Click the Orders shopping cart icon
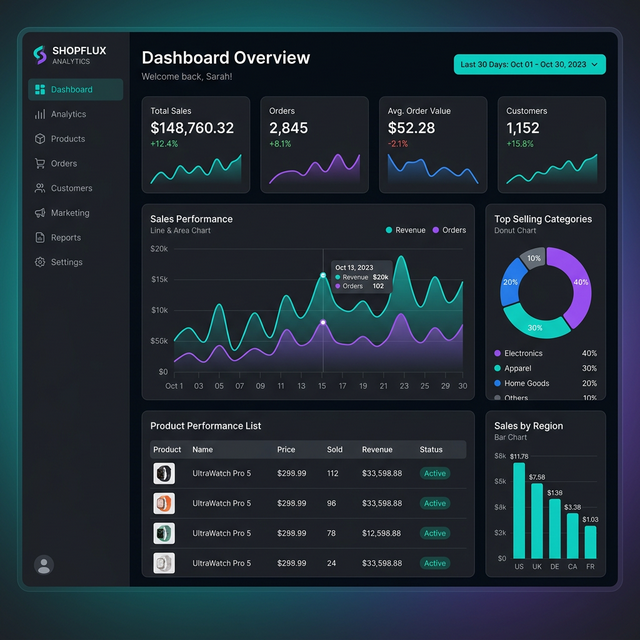 point(40,164)
